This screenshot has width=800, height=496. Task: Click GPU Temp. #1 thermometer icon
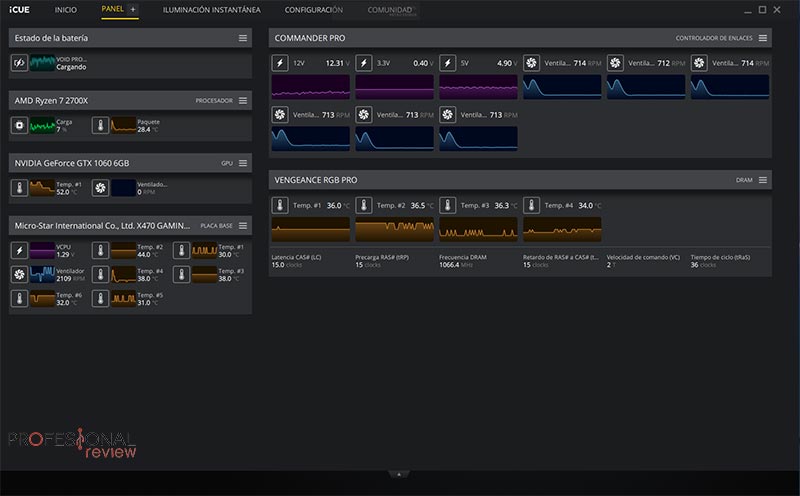pyautogui.click(x=19, y=188)
